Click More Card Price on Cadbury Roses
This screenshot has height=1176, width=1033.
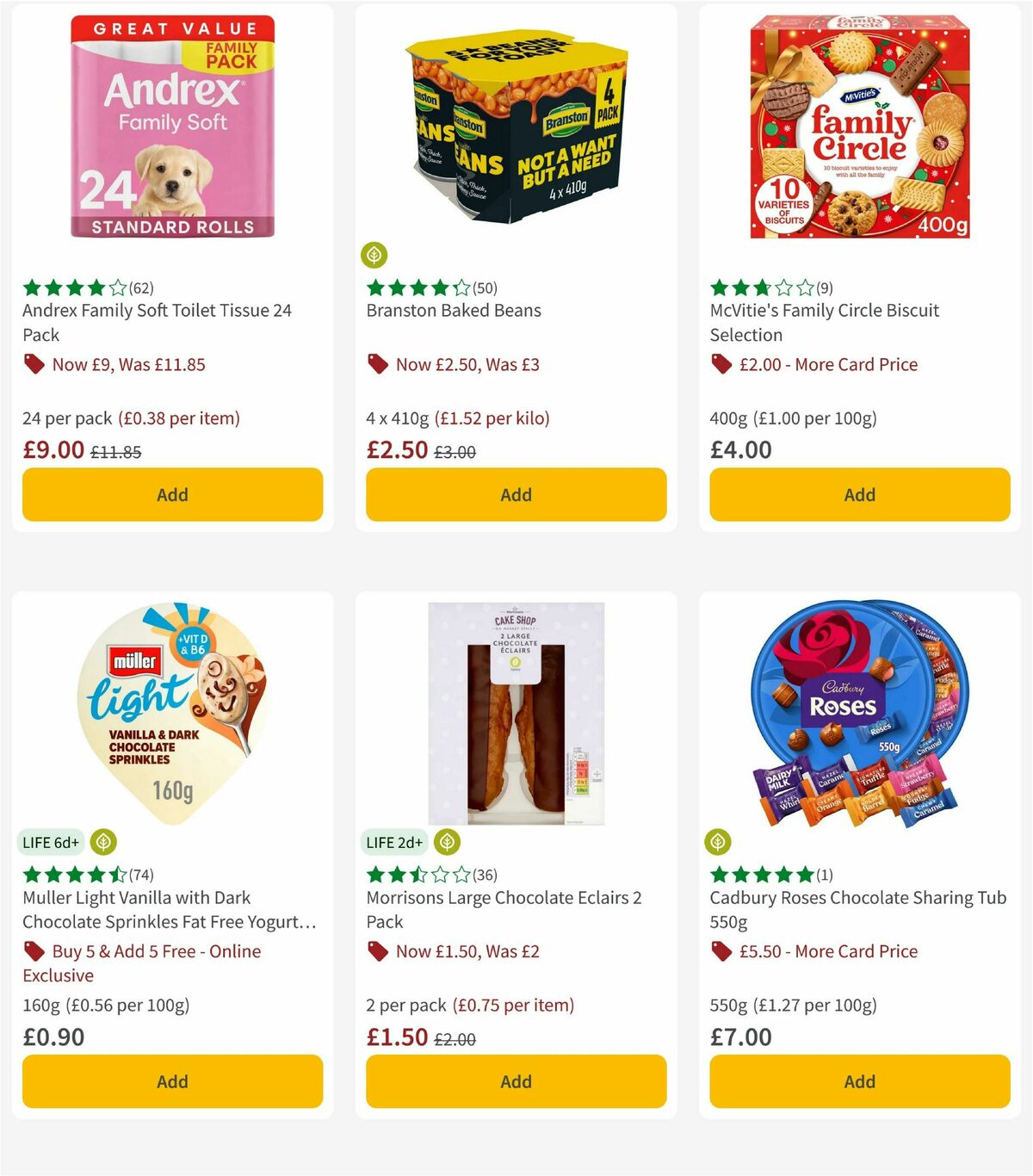829,951
